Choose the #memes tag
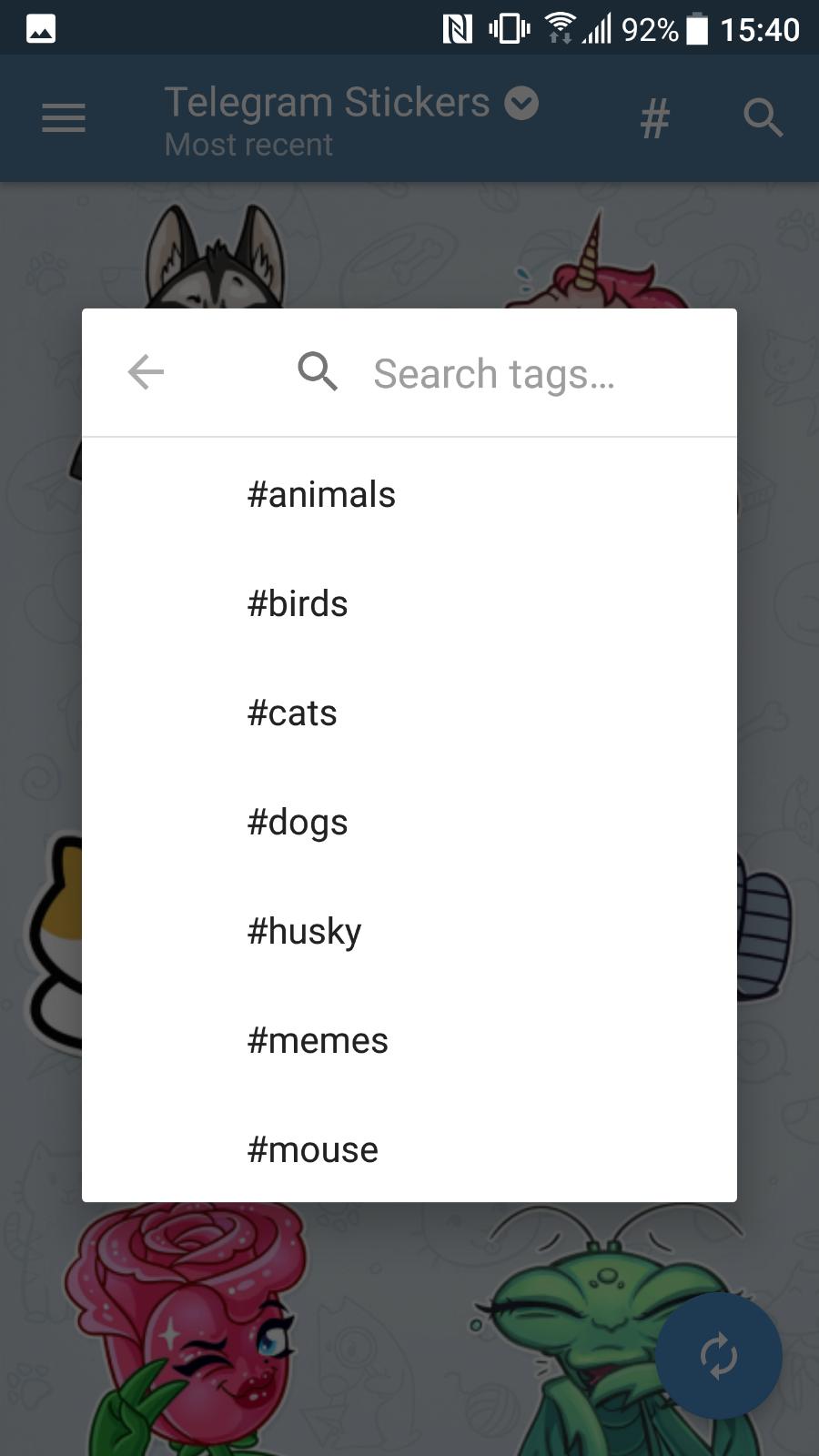 click(409, 1040)
